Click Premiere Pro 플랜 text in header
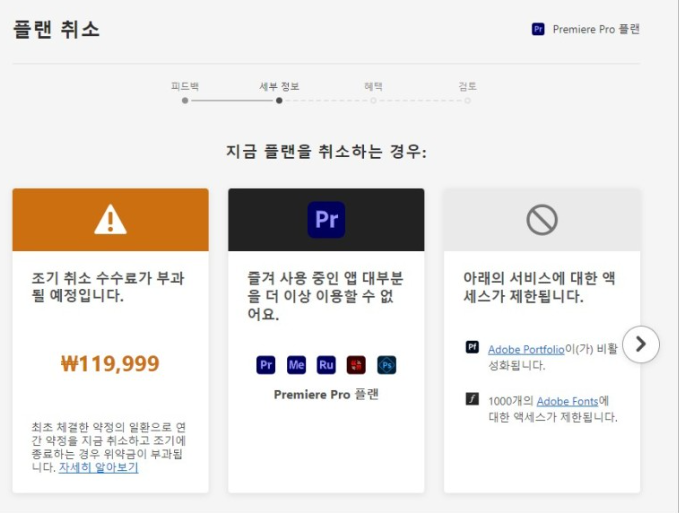Image resolution: width=679 pixels, height=513 pixels. (x=596, y=29)
